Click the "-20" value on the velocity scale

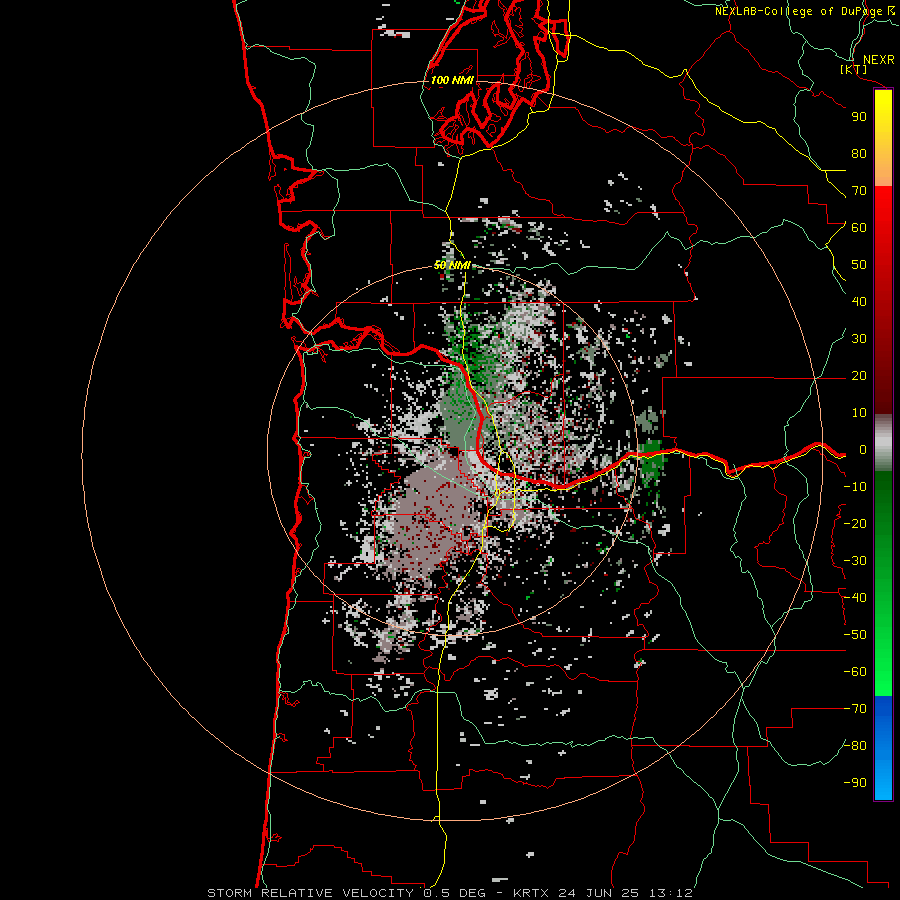click(855, 524)
